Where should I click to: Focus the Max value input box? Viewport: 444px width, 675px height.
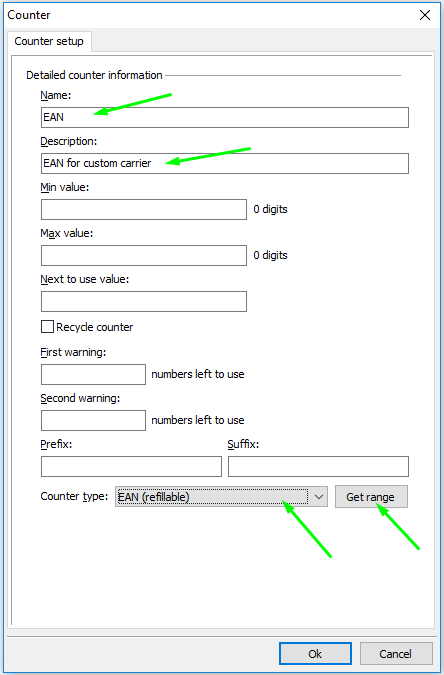[144, 255]
